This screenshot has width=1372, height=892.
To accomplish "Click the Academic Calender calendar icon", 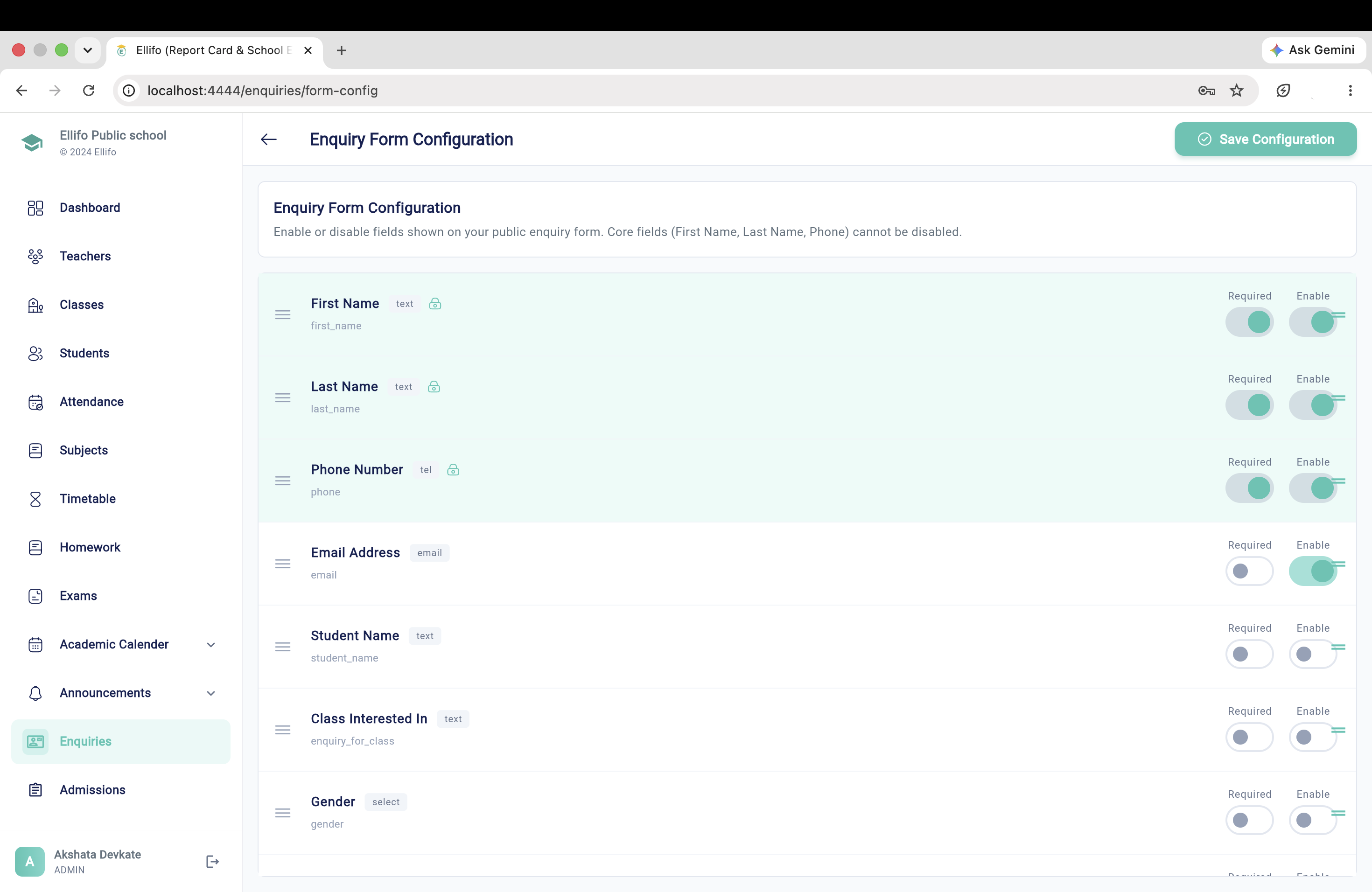I will pos(35,645).
